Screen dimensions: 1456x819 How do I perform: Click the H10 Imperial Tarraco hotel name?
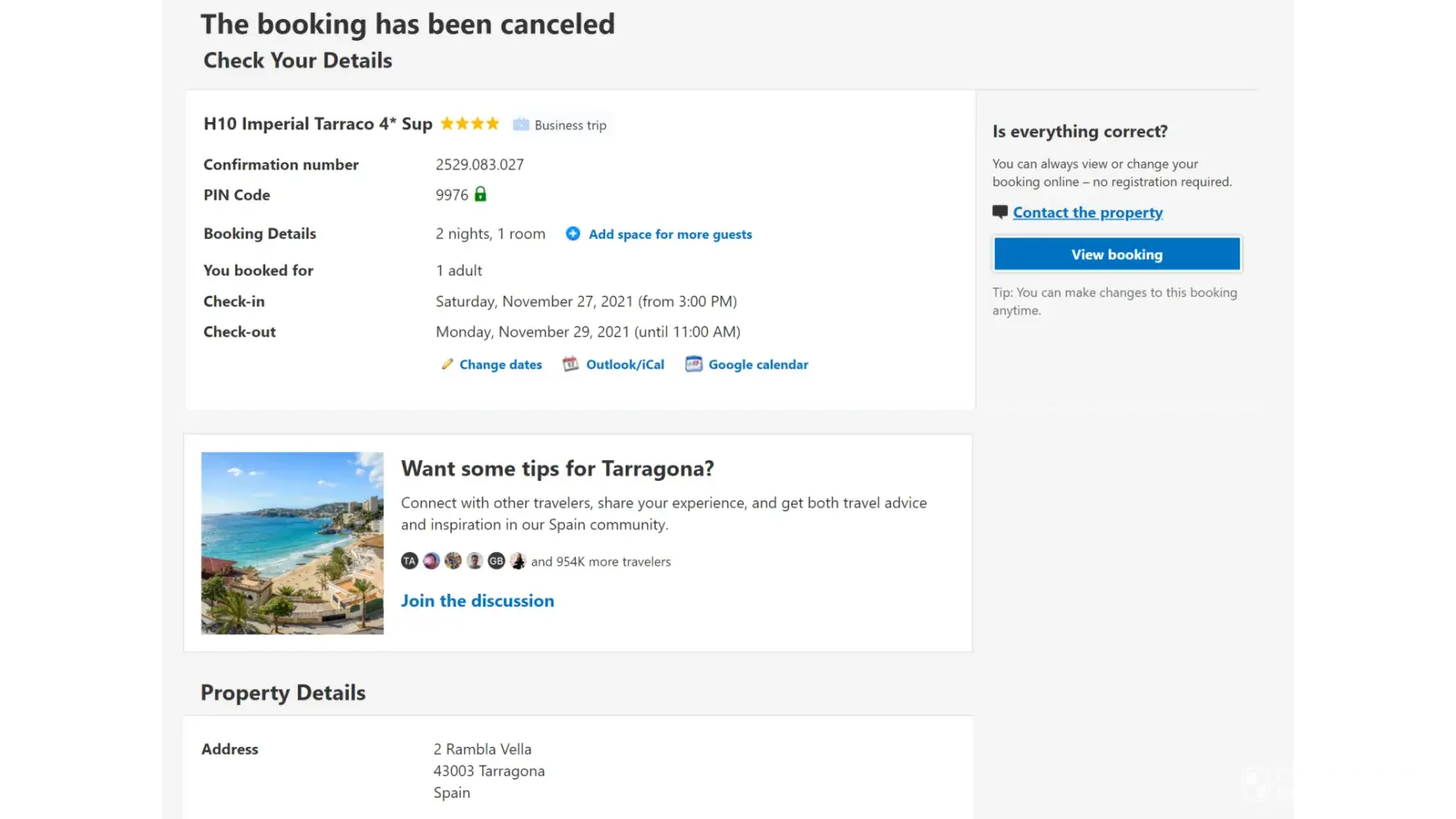tap(318, 124)
